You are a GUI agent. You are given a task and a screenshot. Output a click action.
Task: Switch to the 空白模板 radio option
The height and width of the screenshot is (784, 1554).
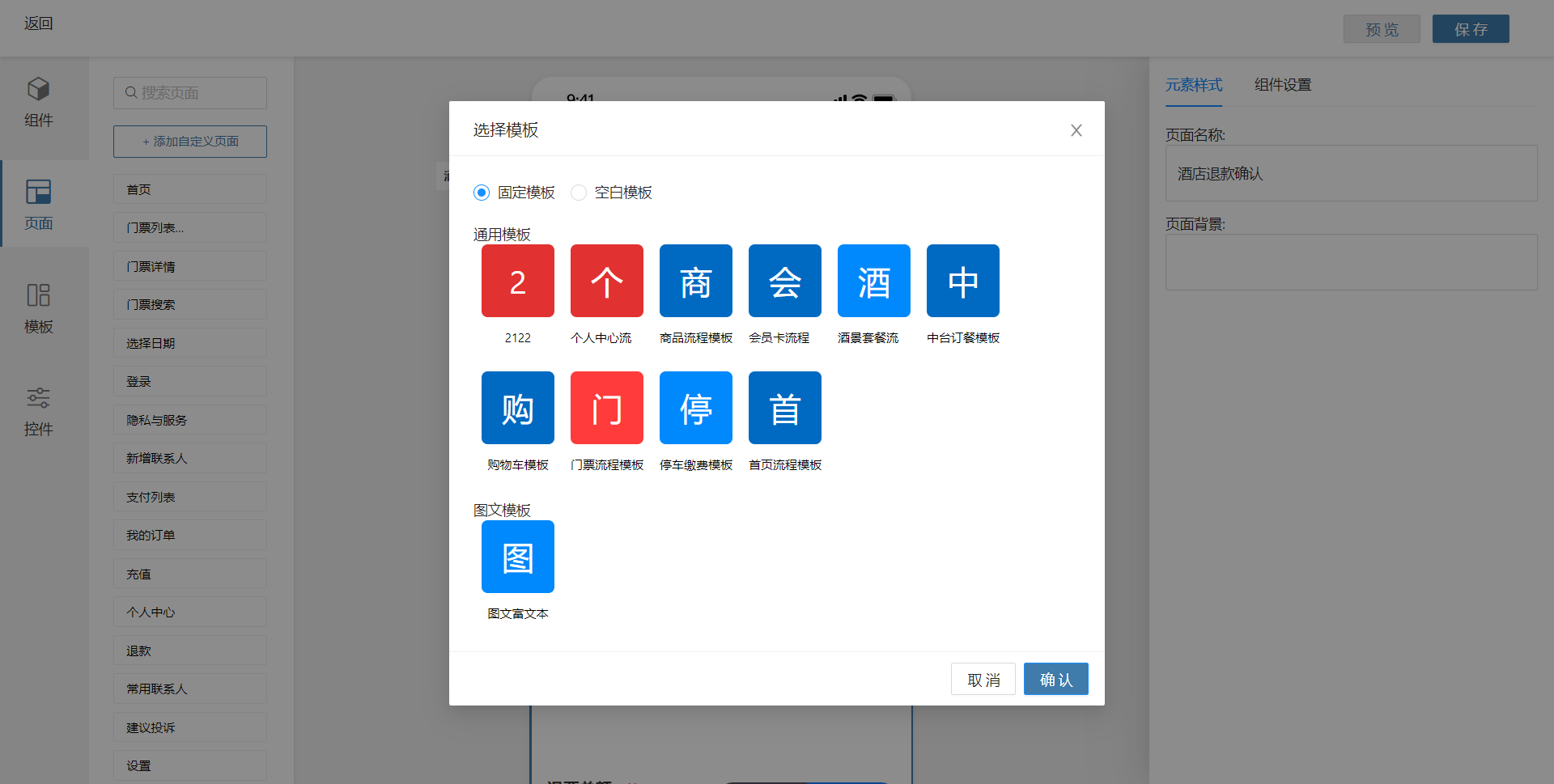(x=579, y=193)
